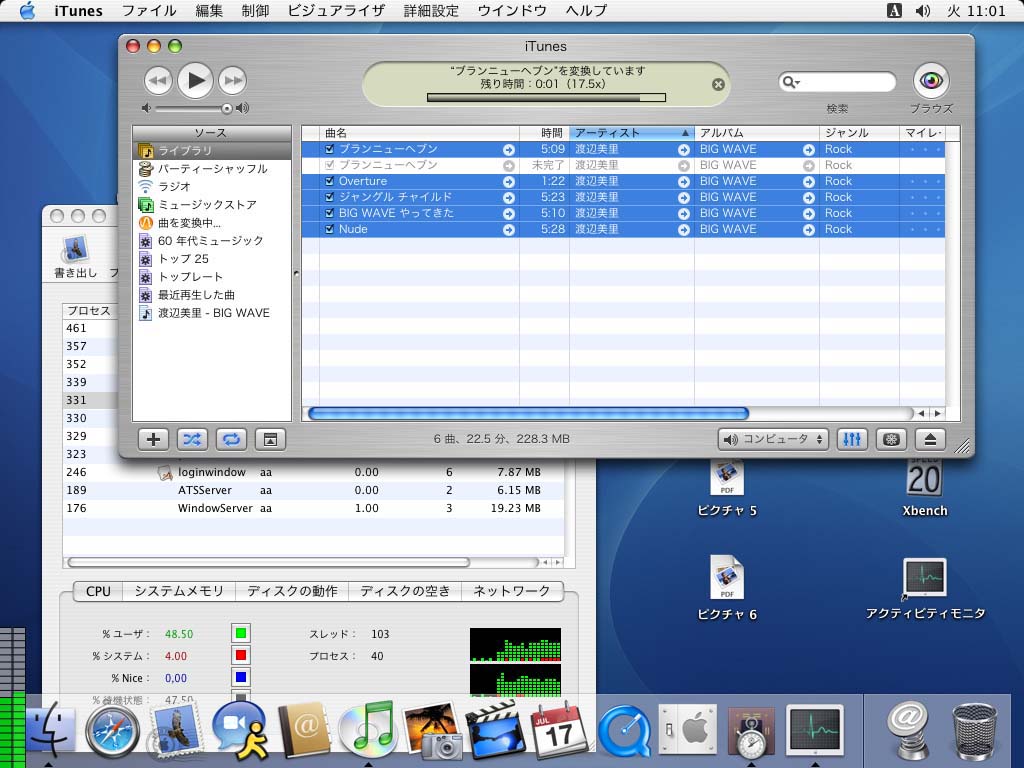
Task: Open the volume icon in the menu bar
Action: click(923, 10)
